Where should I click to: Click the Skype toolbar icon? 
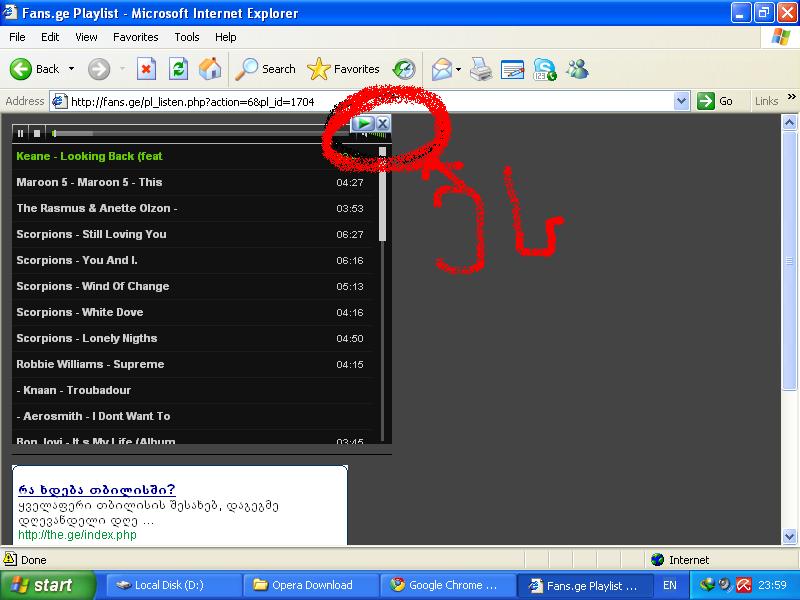pyautogui.click(x=544, y=69)
